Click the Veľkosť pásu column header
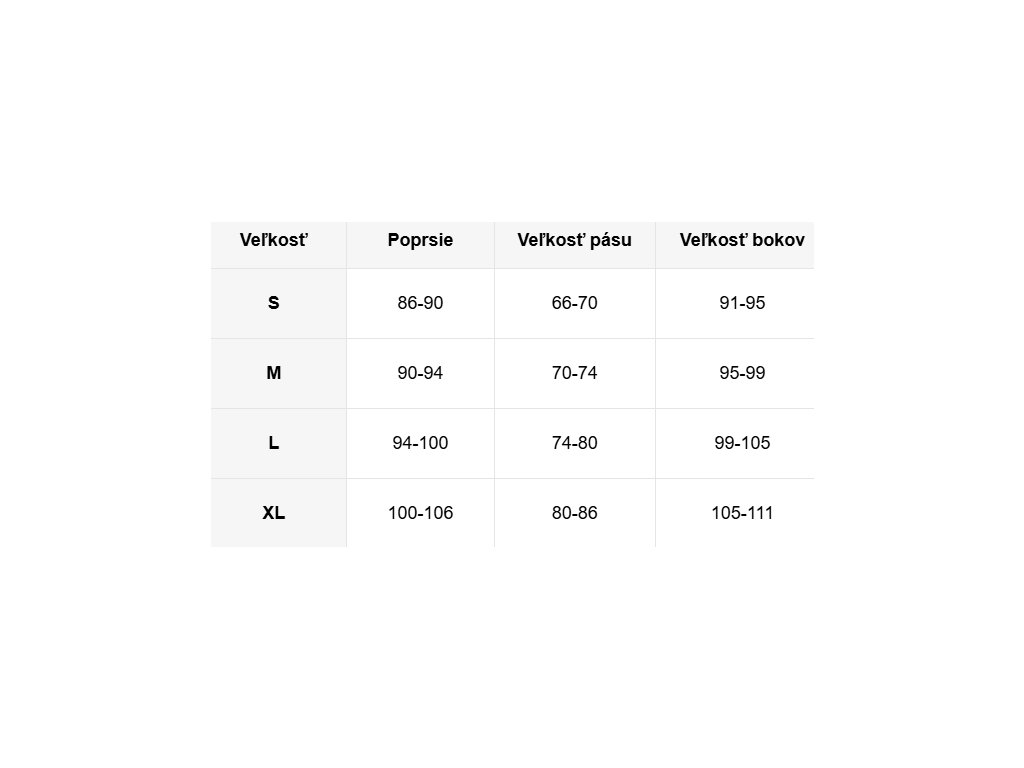Viewport: 1024px width, 768px height. click(x=575, y=240)
